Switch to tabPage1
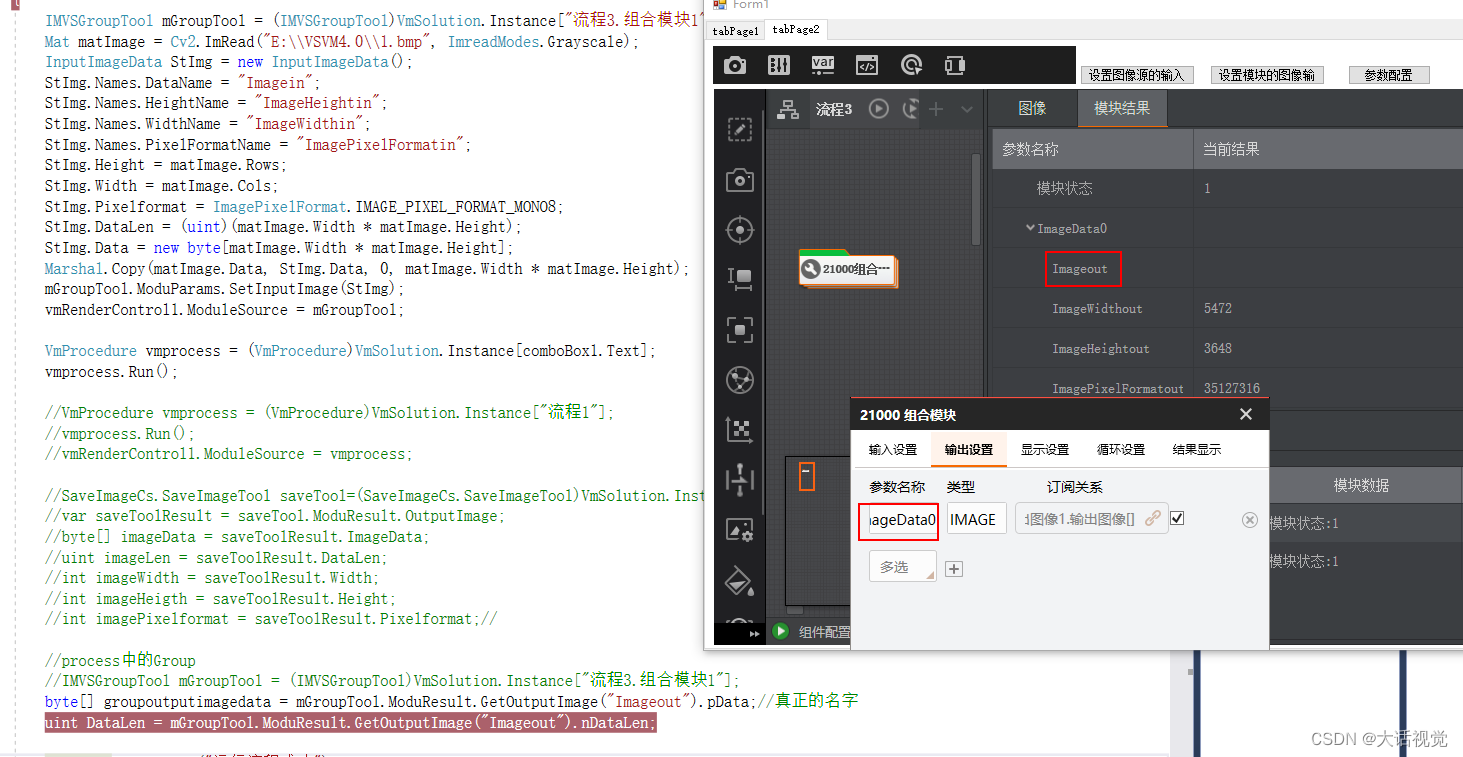This screenshot has width=1463, height=757. point(735,31)
